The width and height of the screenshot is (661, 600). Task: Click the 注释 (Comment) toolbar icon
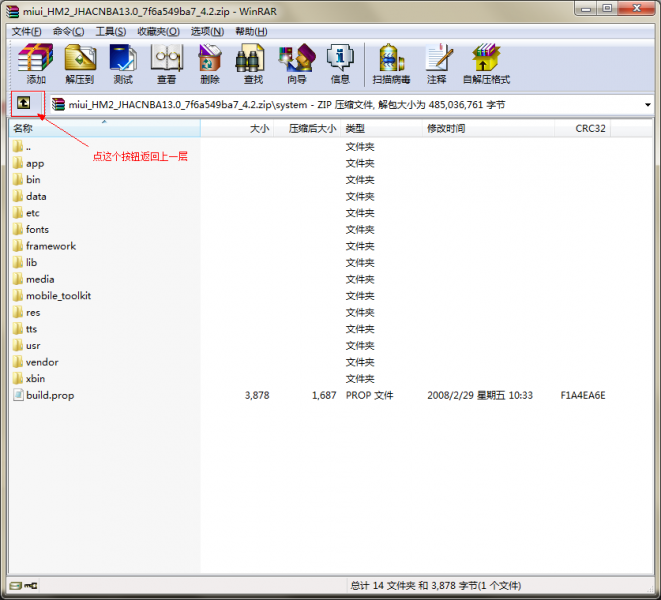click(x=438, y=57)
